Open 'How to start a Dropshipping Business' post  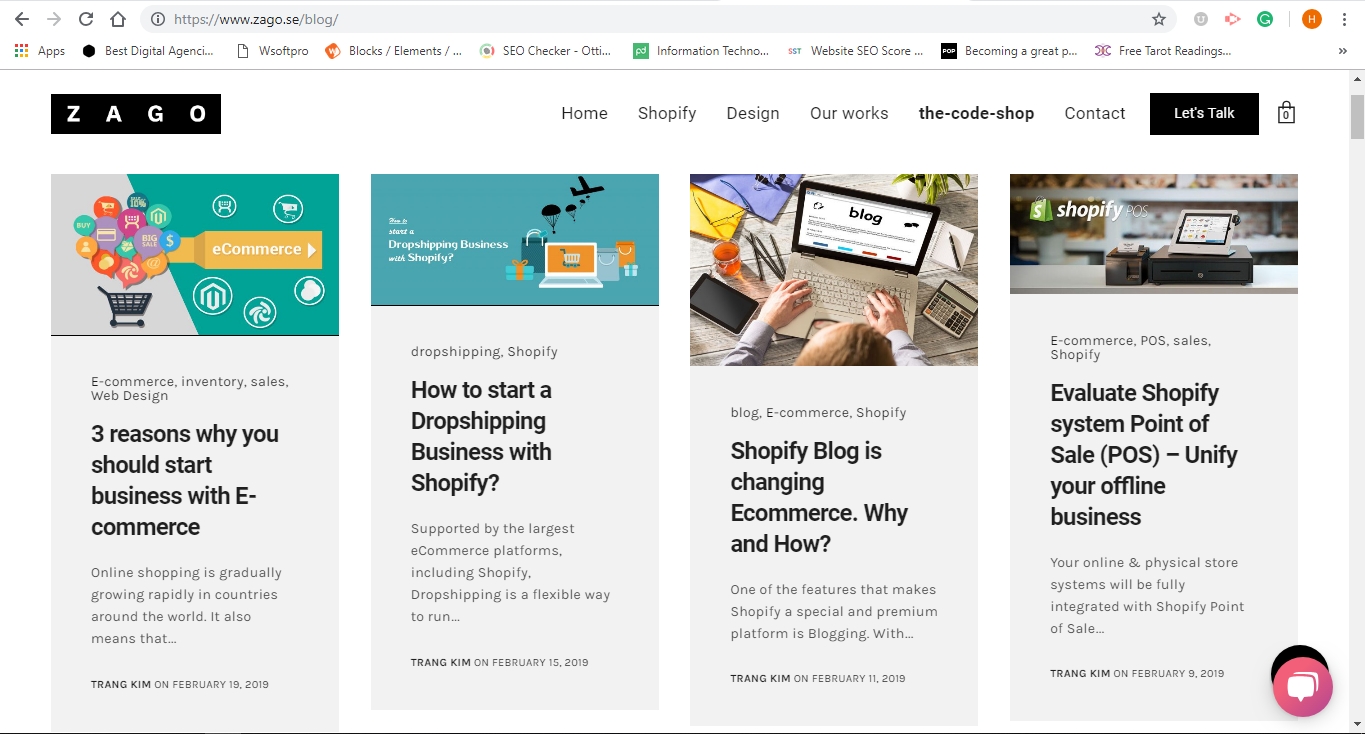pyautogui.click(x=481, y=436)
